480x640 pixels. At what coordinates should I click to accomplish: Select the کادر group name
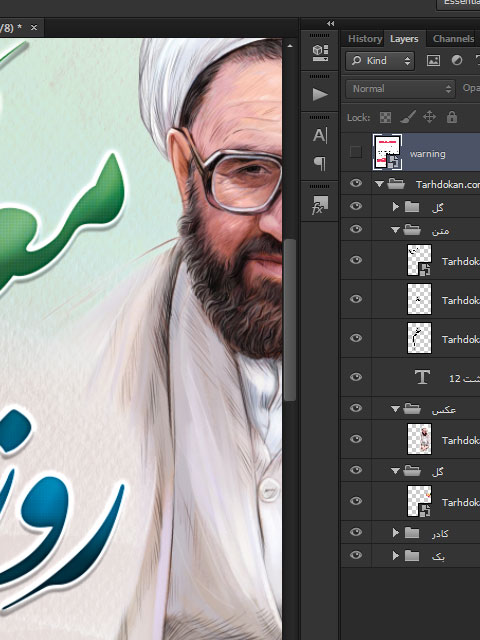(440, 533)
